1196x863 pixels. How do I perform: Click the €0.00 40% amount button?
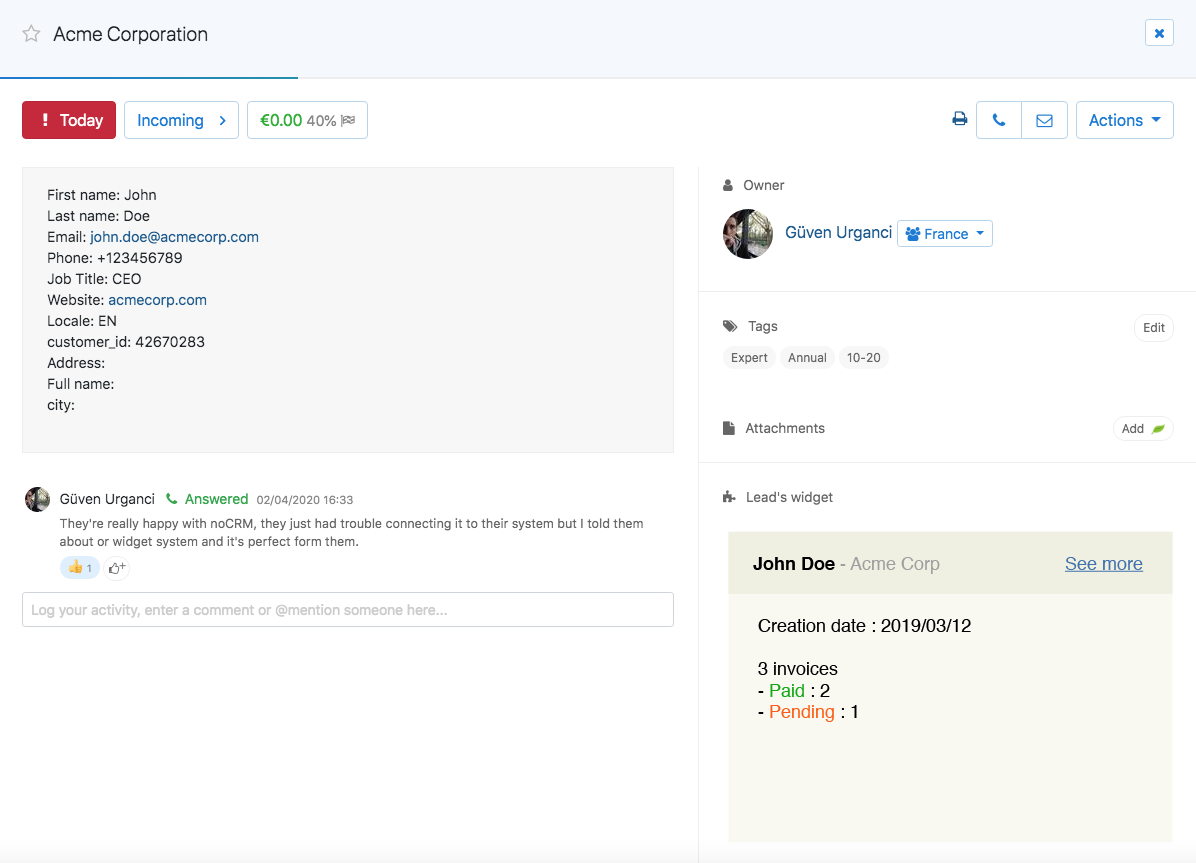307,120
